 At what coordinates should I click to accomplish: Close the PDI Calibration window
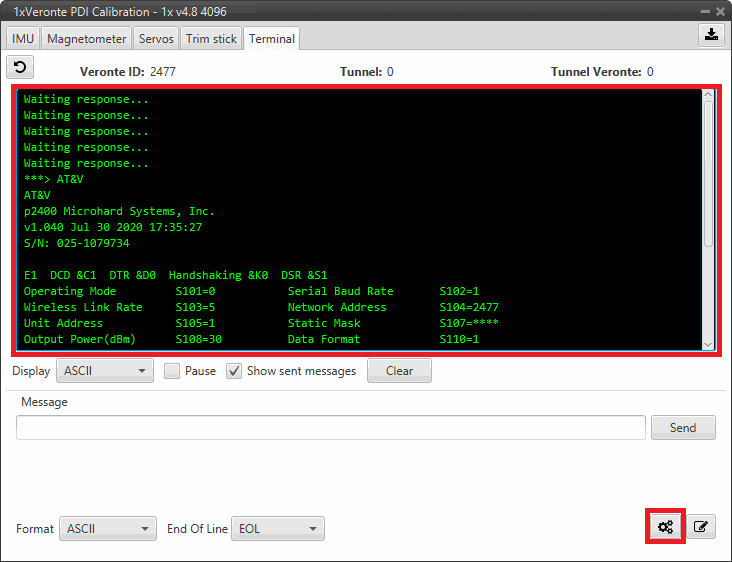point(718,10)
